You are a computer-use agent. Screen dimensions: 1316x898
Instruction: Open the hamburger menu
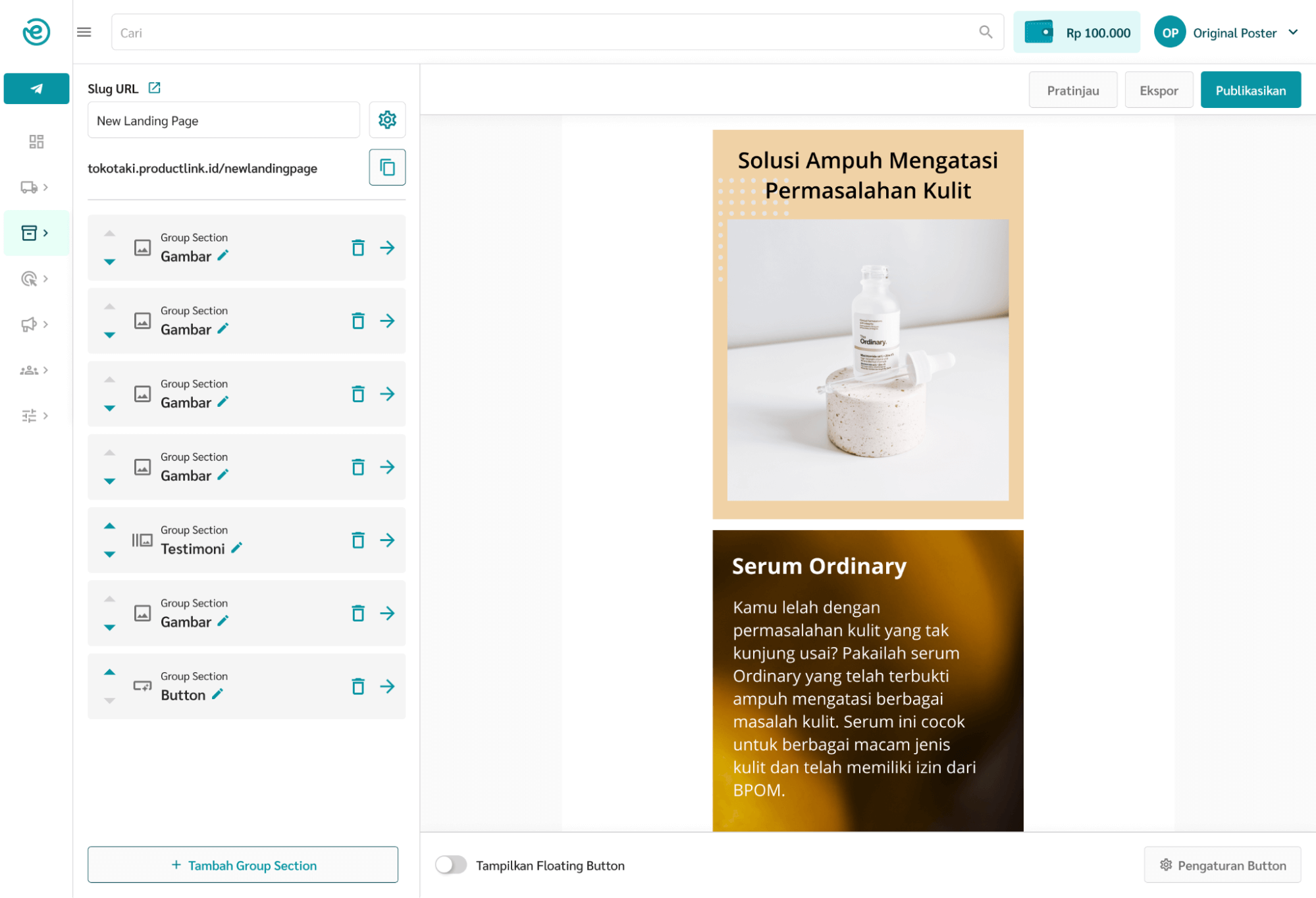pyautogui.click(x=84, y=32)
